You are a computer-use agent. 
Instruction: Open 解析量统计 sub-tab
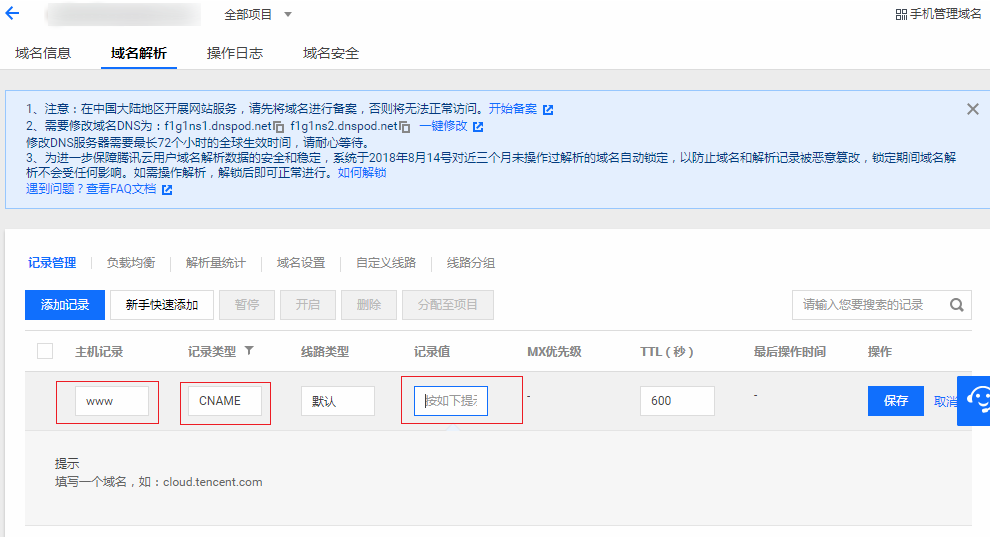215,263
